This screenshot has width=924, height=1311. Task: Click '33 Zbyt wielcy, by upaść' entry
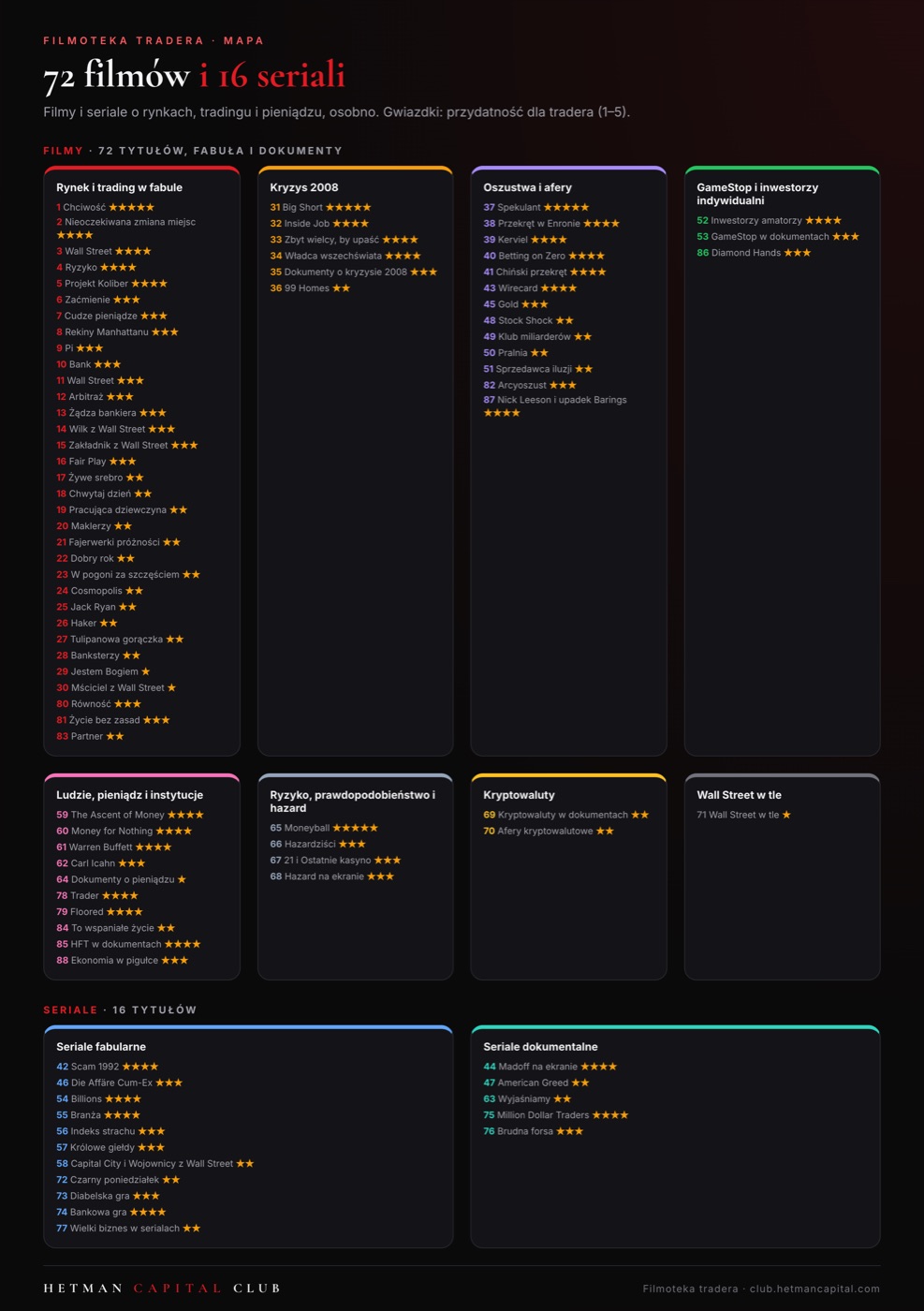coord(344,240)
